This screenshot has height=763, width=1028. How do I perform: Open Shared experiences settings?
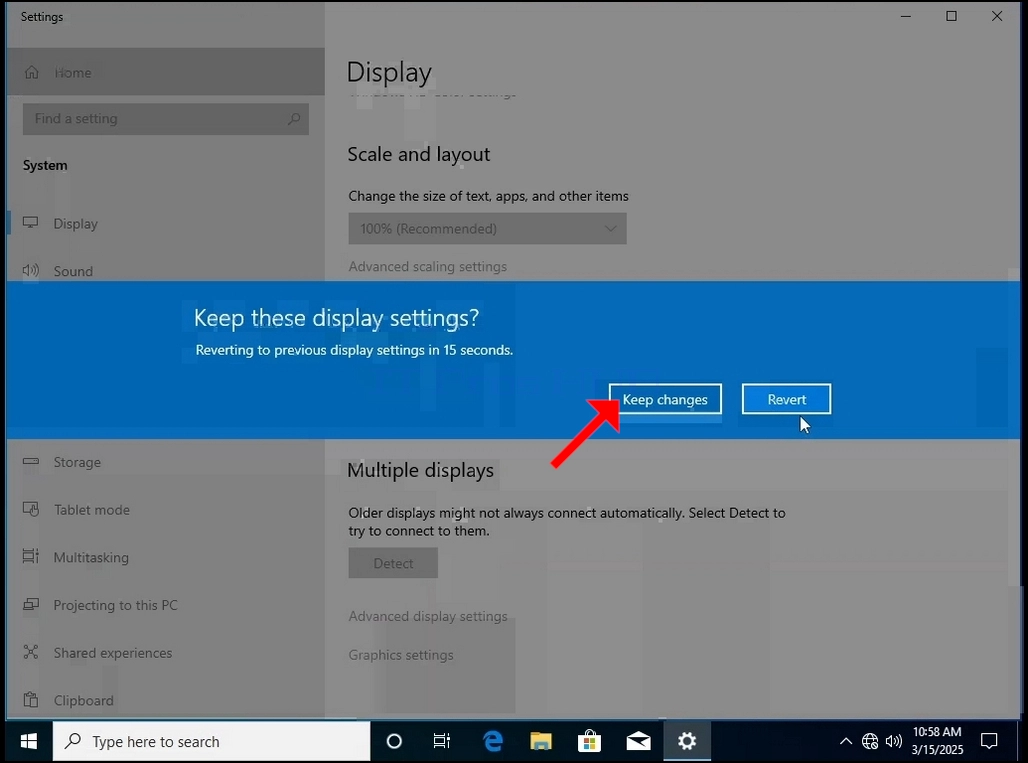pos(165,653)
